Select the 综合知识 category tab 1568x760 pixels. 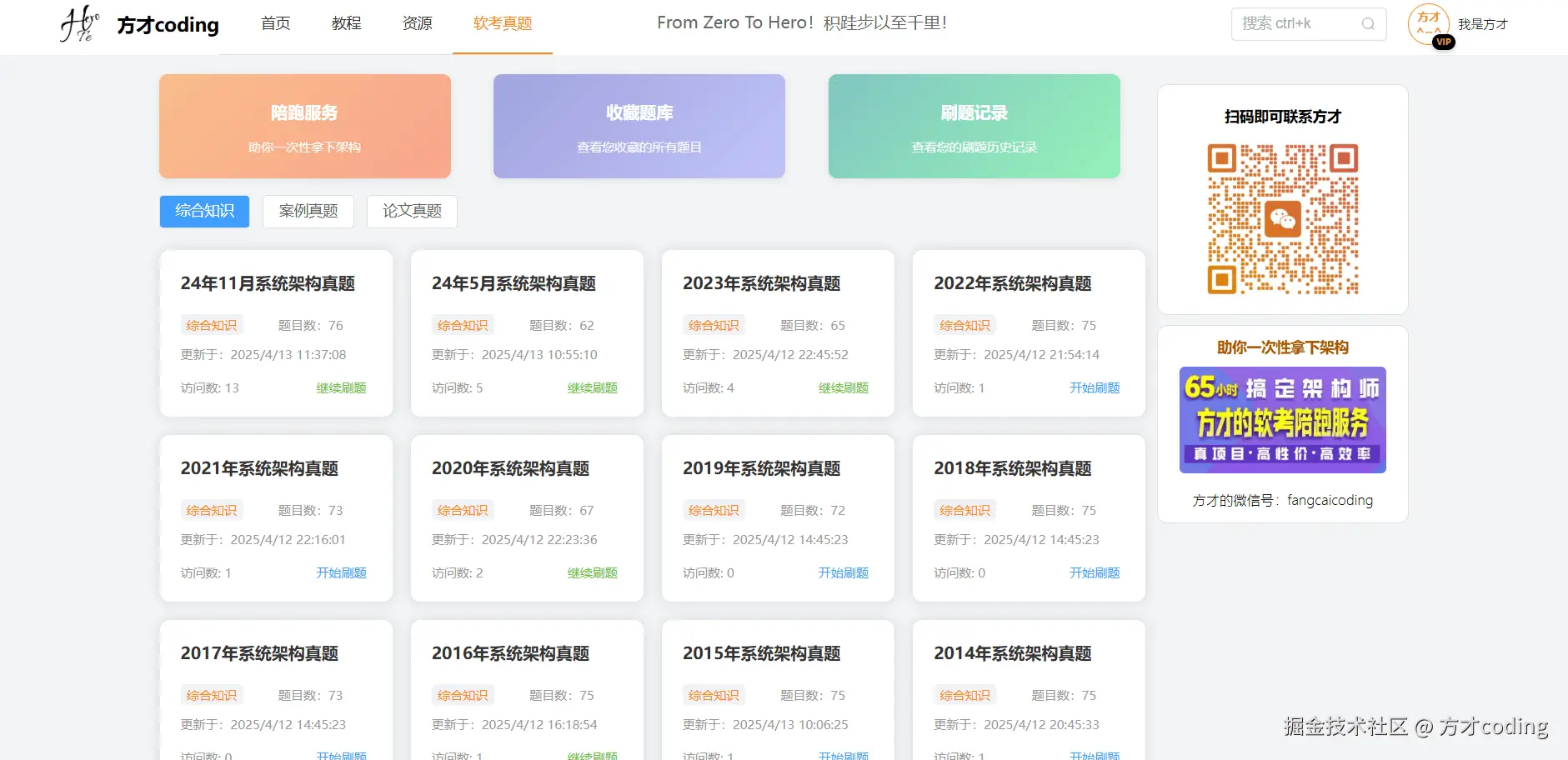(x=204, y=212)
